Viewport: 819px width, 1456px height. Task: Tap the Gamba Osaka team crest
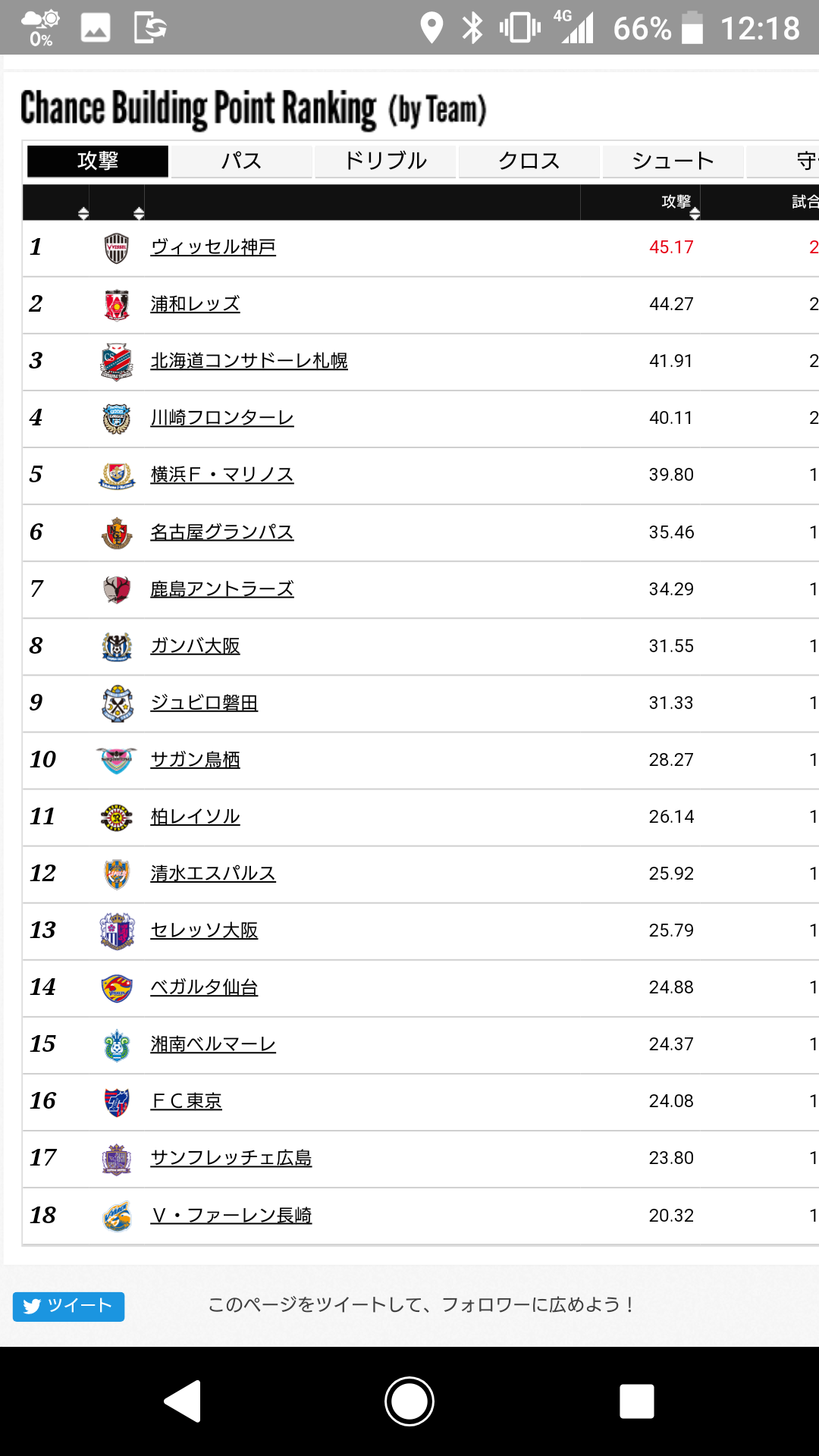coord(116,646)
